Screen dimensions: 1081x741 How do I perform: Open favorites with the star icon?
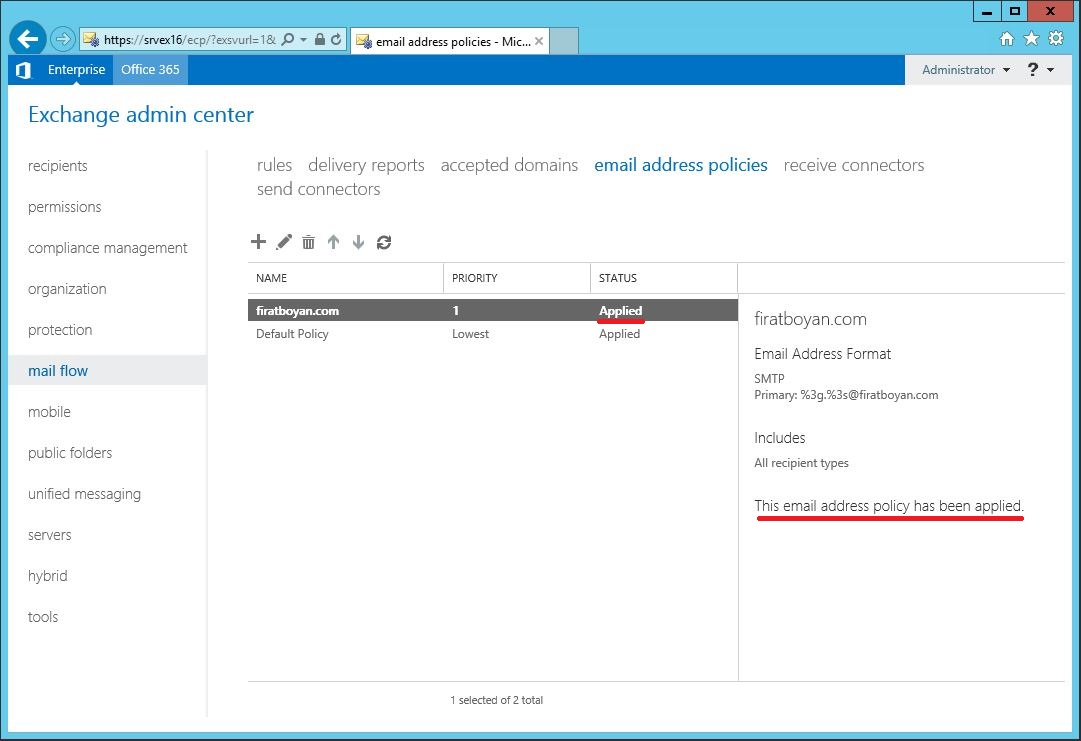pyautogui.click(x=1031, y=39)
